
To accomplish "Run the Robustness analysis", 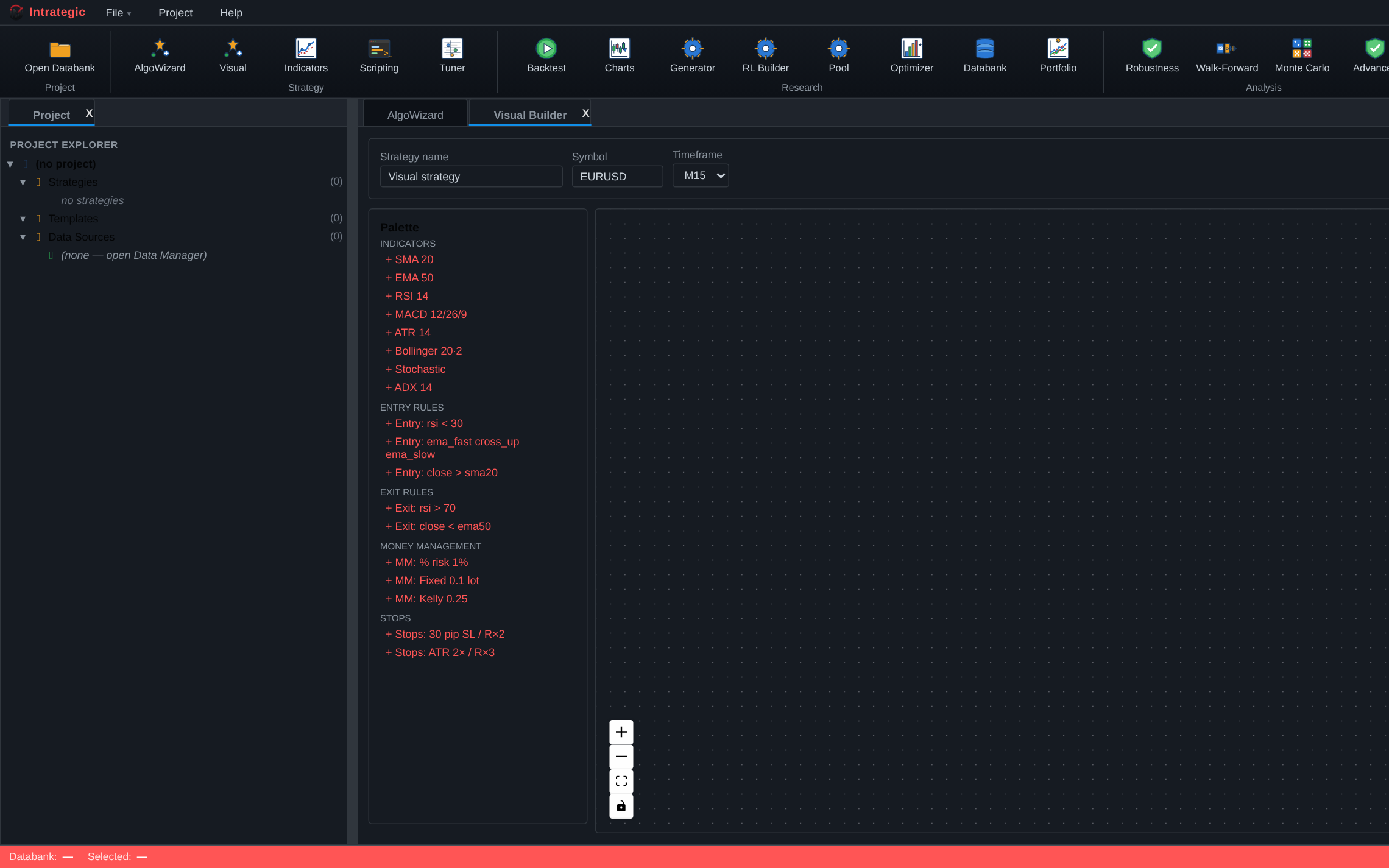I will pos(1152,56).
